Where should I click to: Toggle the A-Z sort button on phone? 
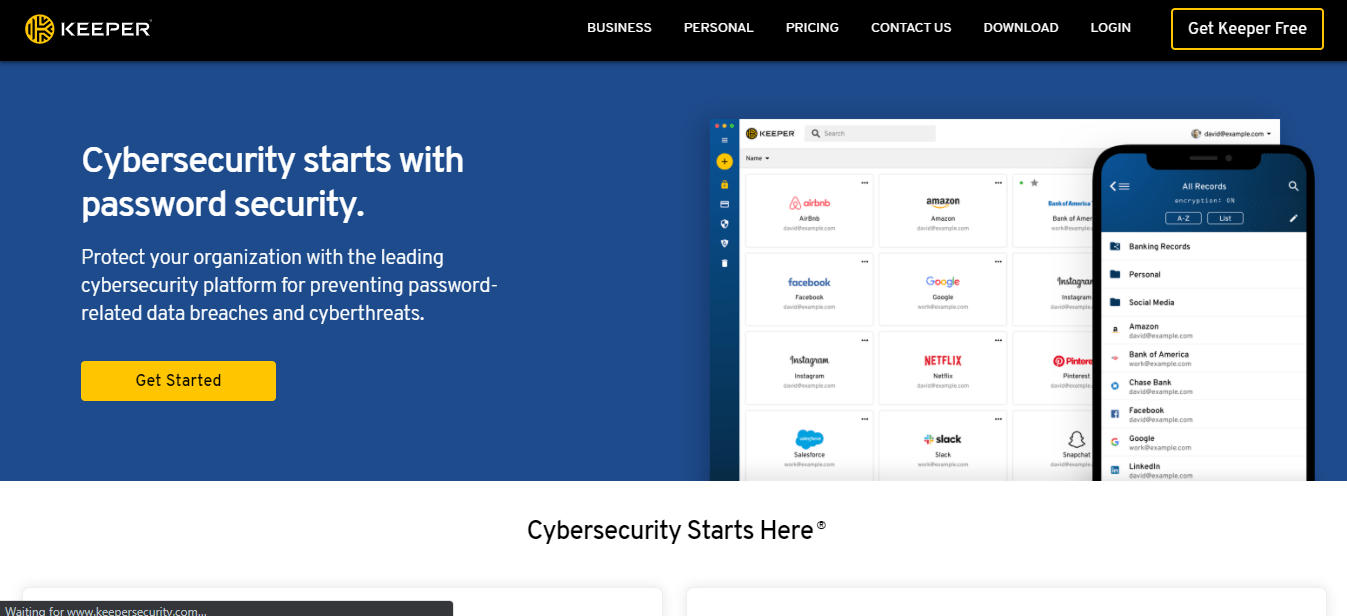1183,218
